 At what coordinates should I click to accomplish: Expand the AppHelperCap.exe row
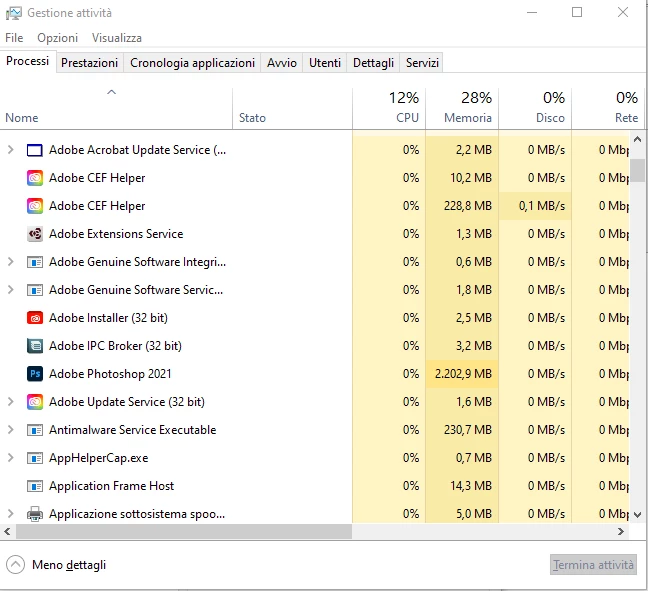tap(11, 458)
